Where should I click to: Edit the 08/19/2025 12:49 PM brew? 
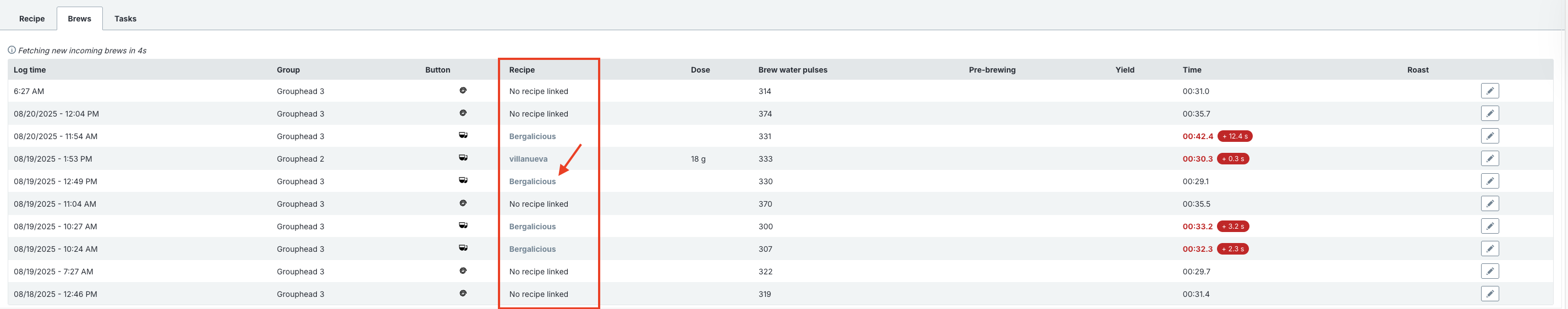pos(1489,181)
